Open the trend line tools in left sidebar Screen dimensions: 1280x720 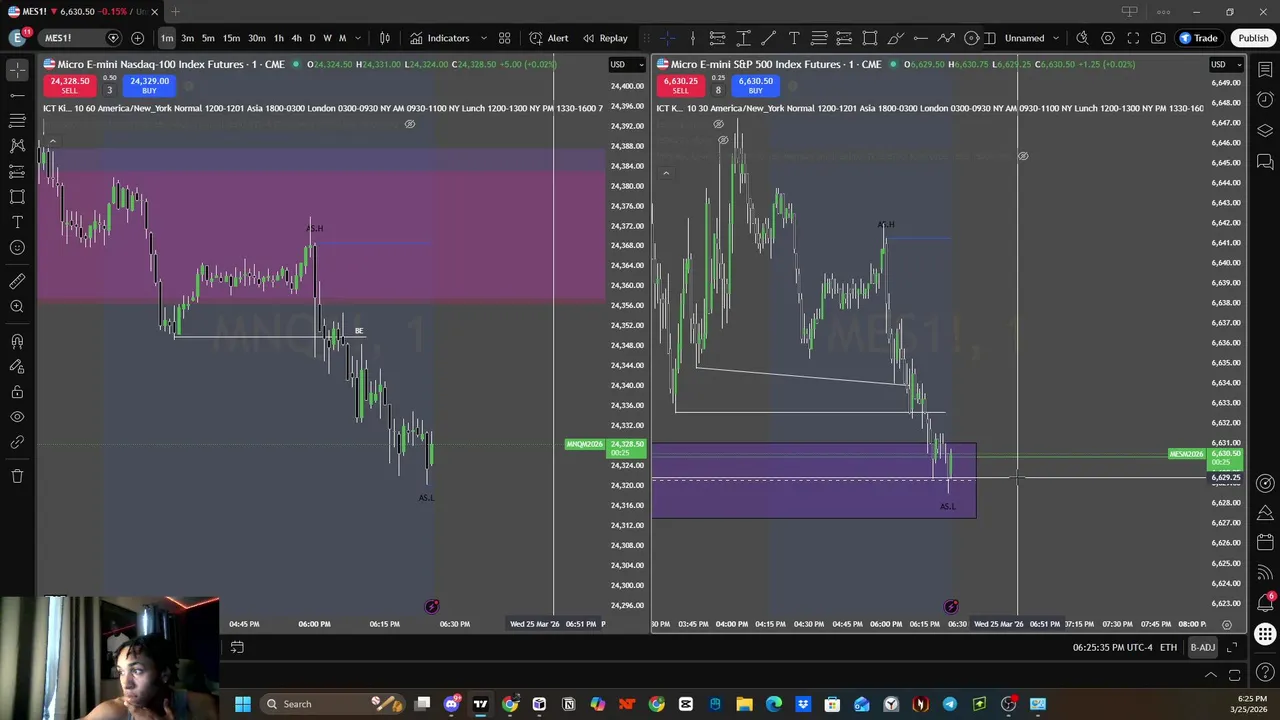[17, 95]
